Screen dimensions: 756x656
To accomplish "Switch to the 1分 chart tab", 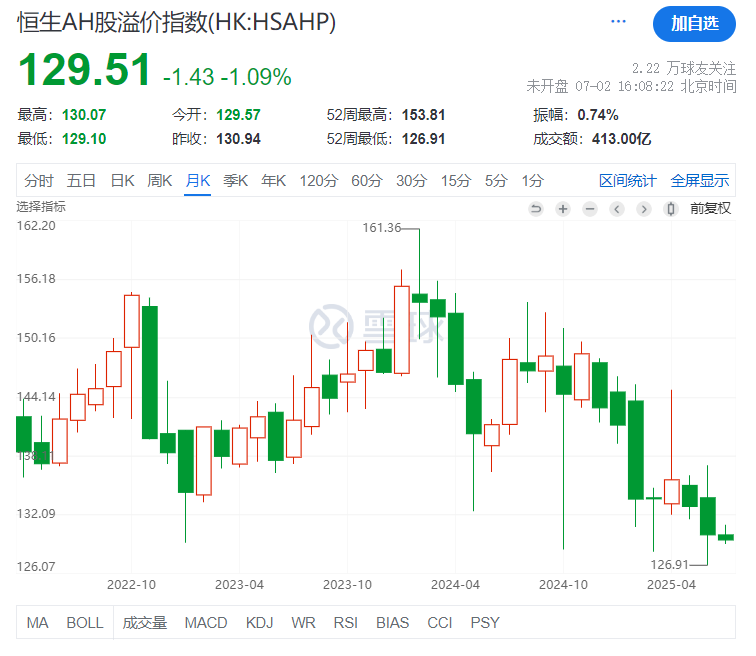I will point(532,181).
